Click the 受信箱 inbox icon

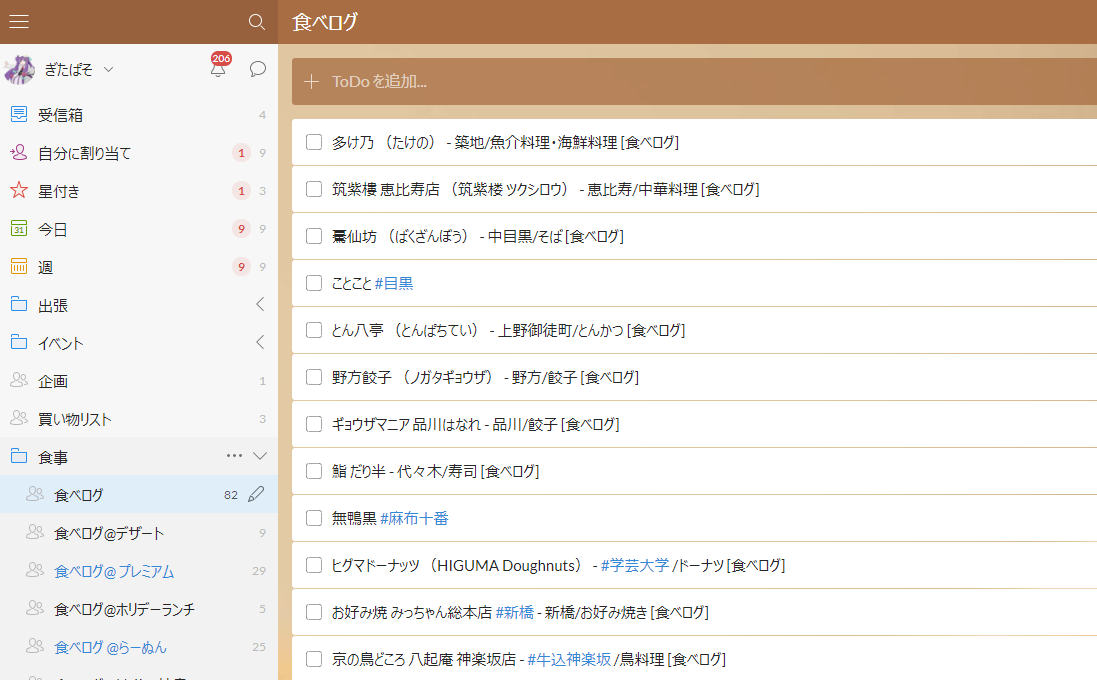[x=19, y=114]
